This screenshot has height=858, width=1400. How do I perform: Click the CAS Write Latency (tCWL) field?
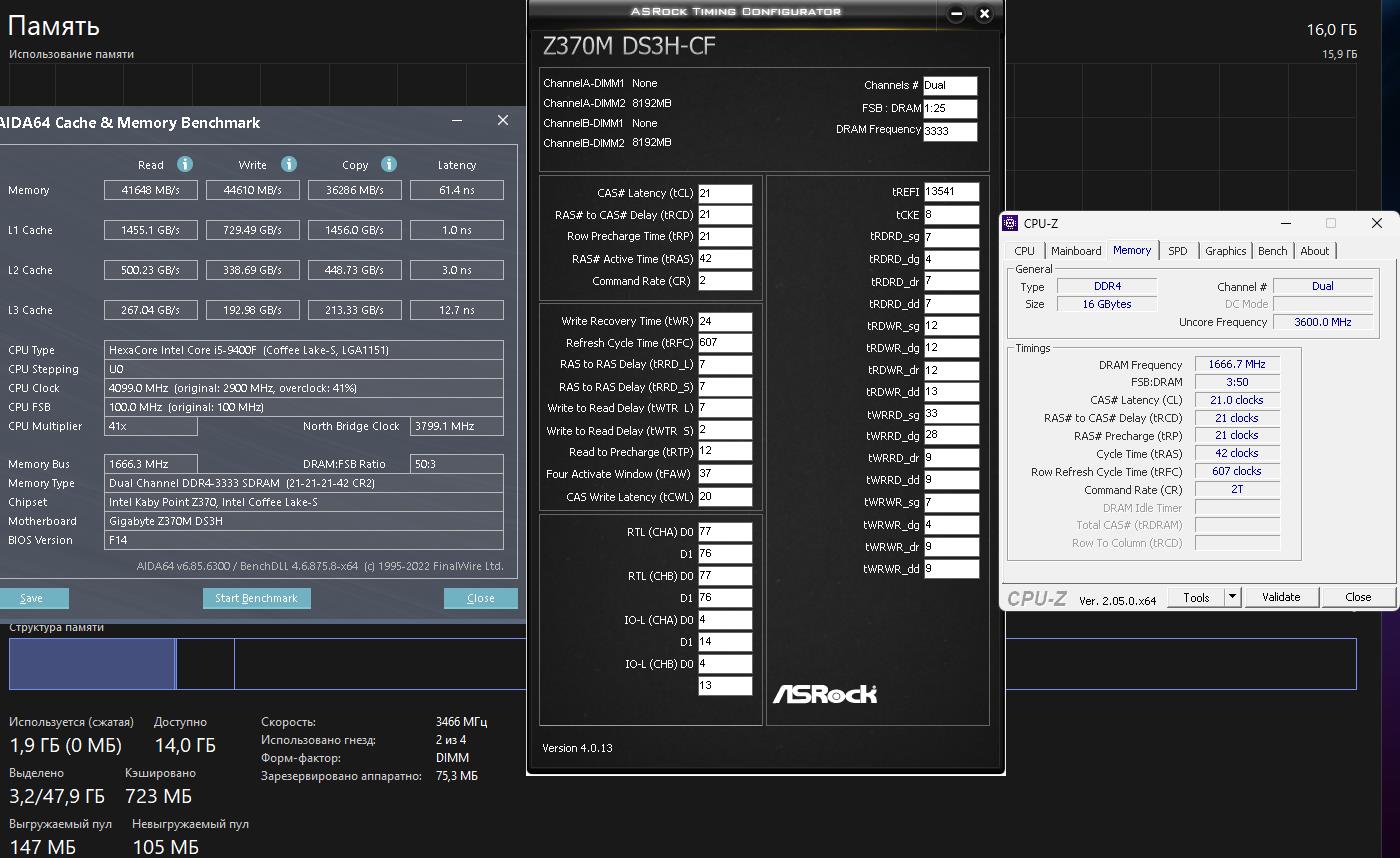(x=724, y=497)
